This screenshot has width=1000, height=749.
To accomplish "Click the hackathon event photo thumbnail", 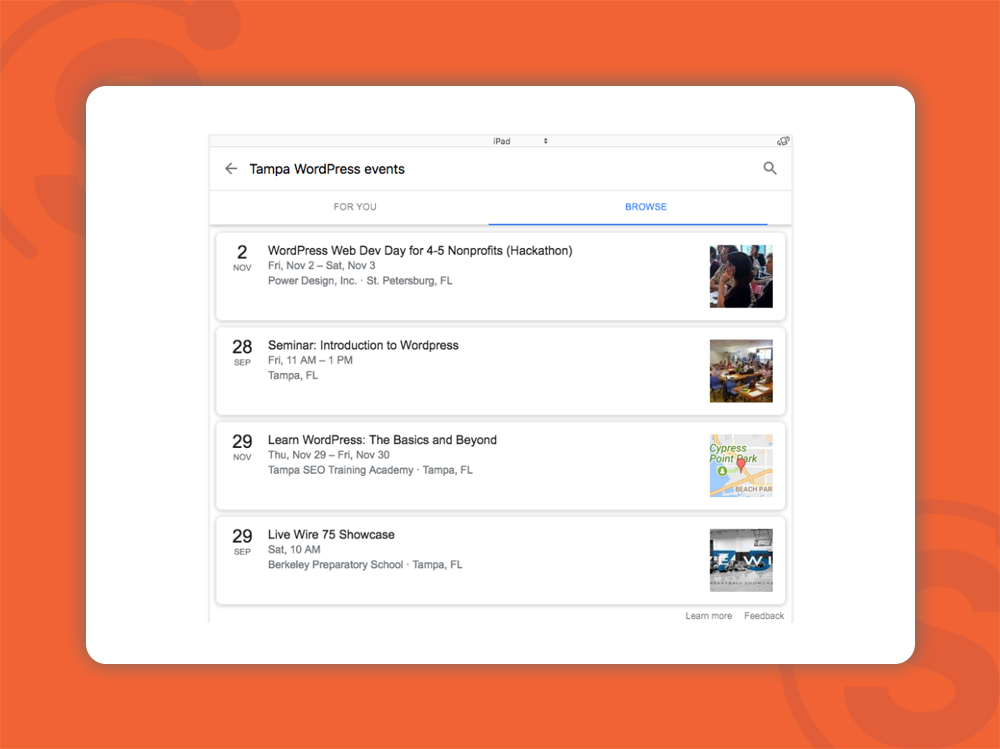I will point(741,276).
